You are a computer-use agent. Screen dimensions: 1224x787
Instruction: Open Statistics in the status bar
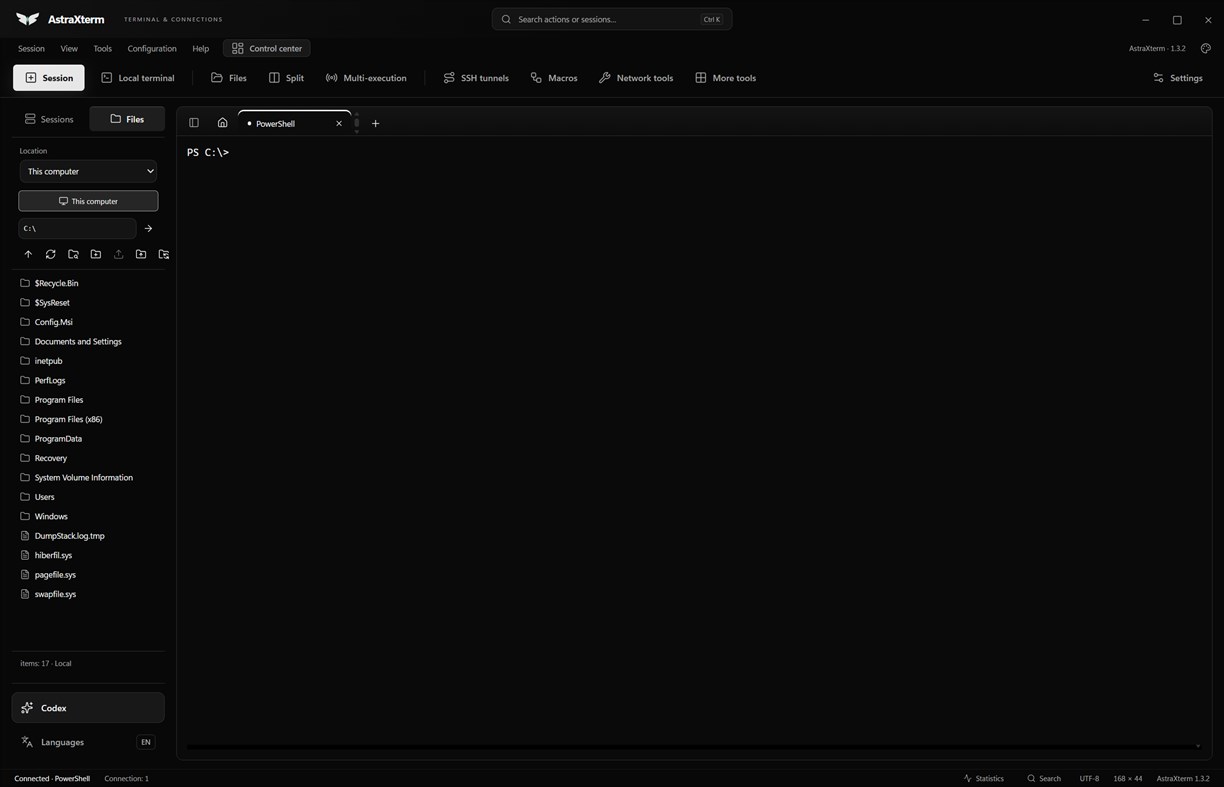pyautogui.click(x=983, y=778)
